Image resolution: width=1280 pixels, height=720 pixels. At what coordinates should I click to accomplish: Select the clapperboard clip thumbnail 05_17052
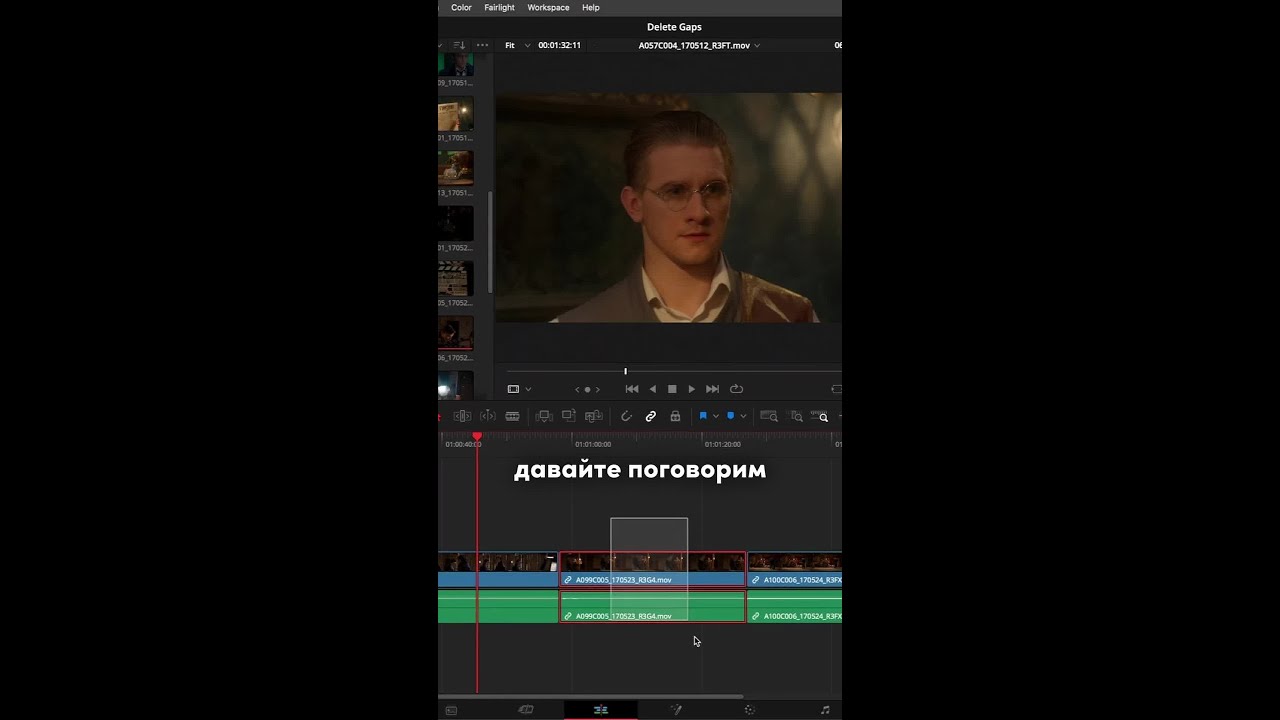(x=456, y=278)
